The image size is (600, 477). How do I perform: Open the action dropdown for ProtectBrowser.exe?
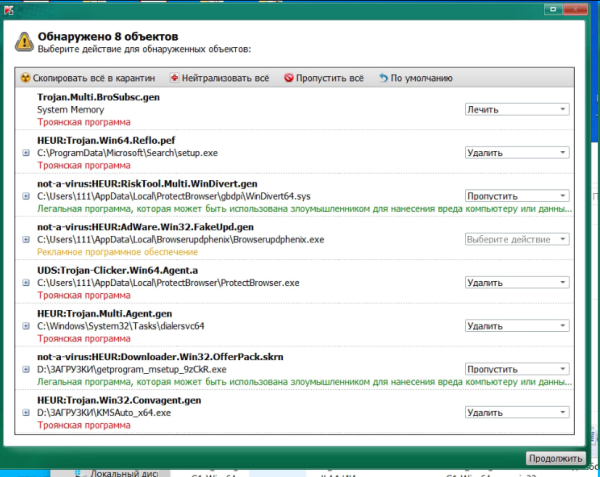(x=517, y=282)
